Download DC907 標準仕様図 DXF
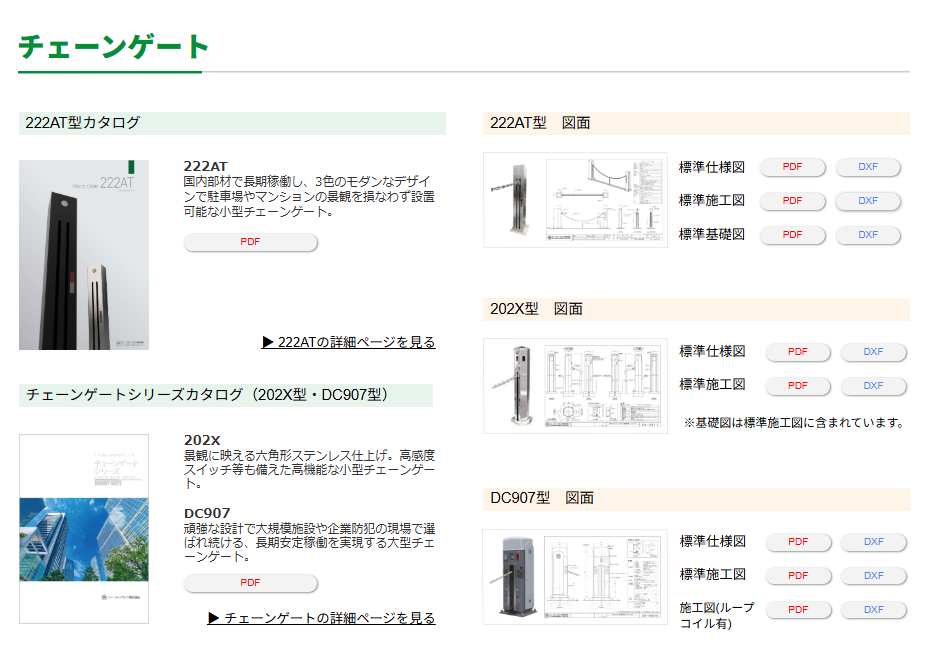Viewport: 933px width, 655px height. coord(873,542)
